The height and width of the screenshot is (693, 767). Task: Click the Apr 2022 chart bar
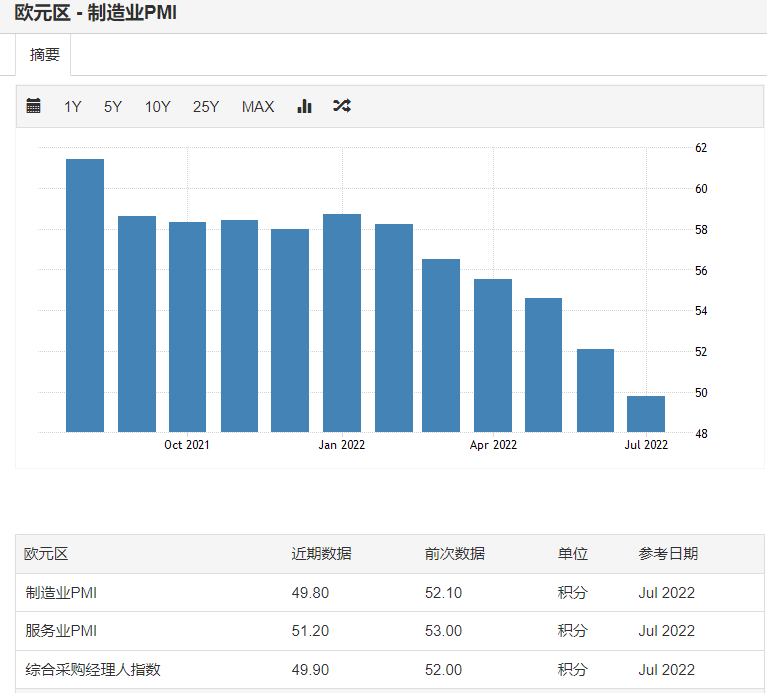pyautogui.click(x=493, y=356)
